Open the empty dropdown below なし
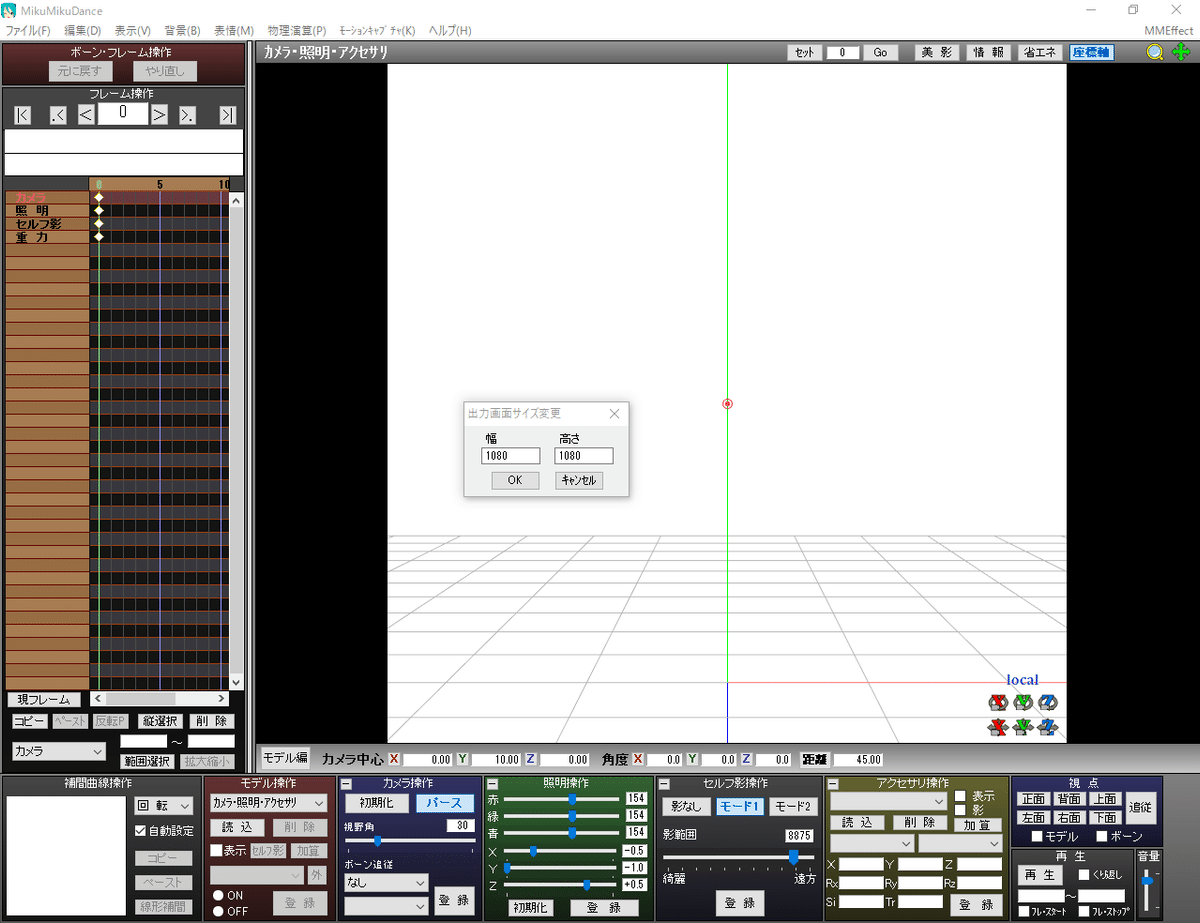This screenshot has width=1200, height=923. tap(386, 905)
